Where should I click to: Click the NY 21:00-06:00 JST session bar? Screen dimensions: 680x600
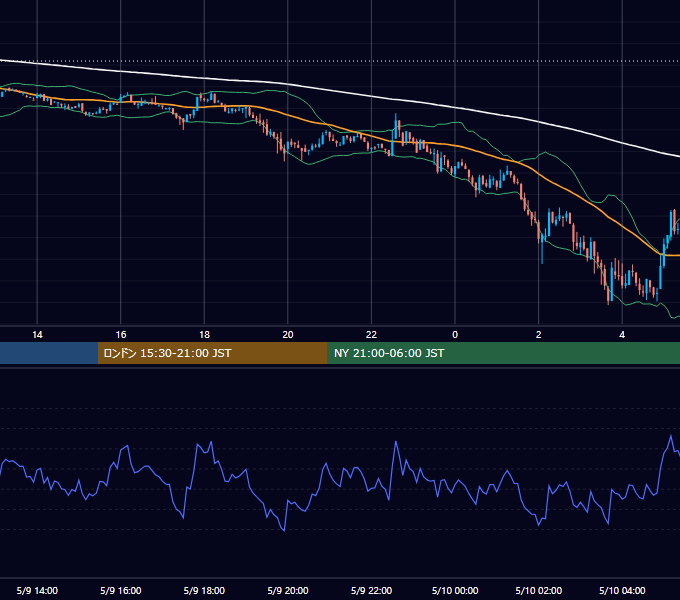[503, 353]
